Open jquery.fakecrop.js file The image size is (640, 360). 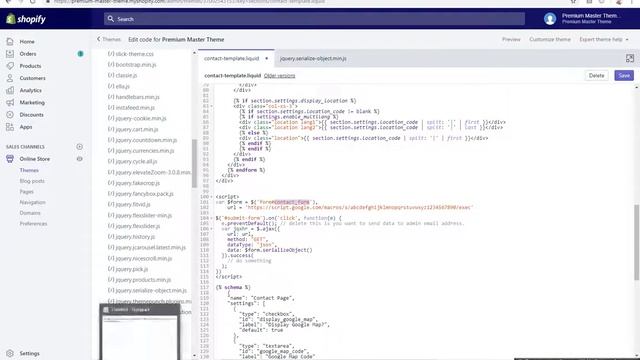138,183
